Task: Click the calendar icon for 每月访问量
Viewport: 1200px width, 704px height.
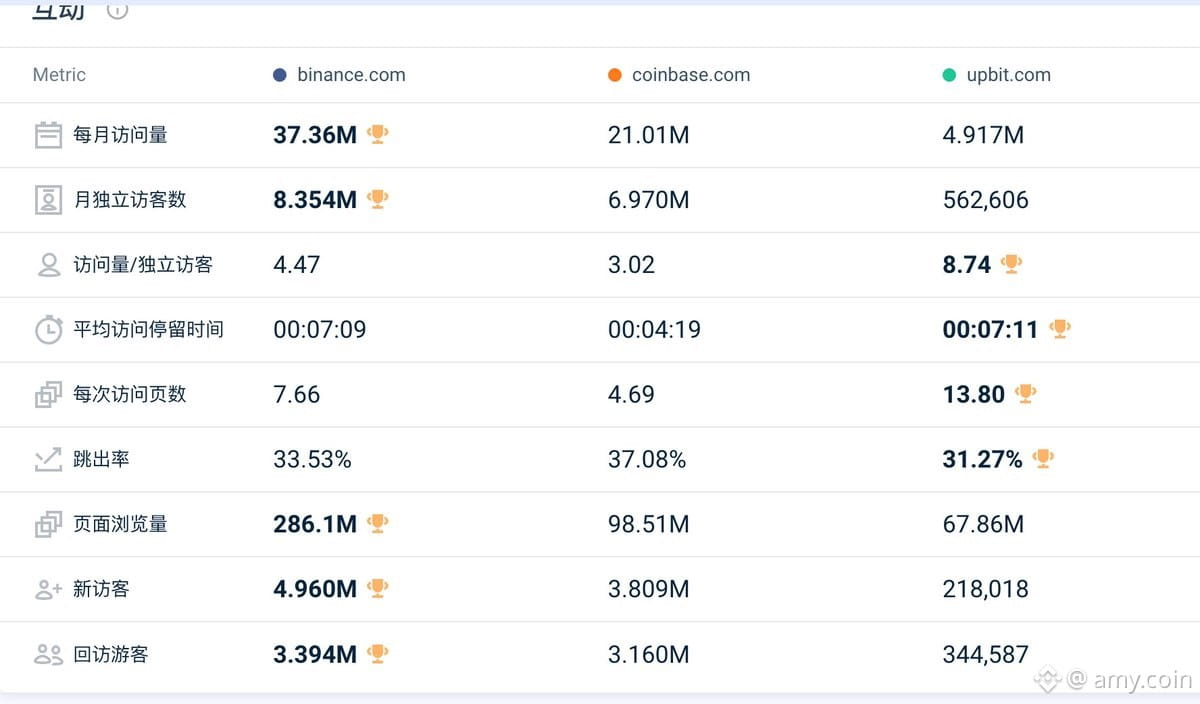Action: pyautogui.click(x=48, y=135)
